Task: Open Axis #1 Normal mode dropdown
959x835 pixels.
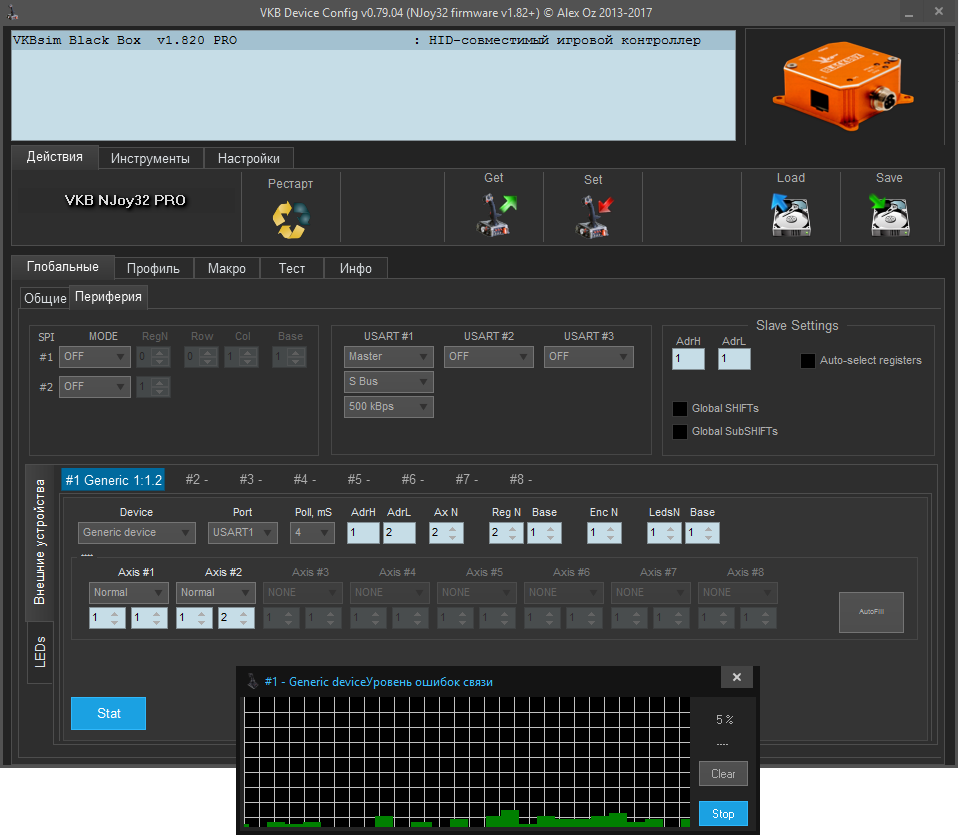Action: [x=128, y=593]
